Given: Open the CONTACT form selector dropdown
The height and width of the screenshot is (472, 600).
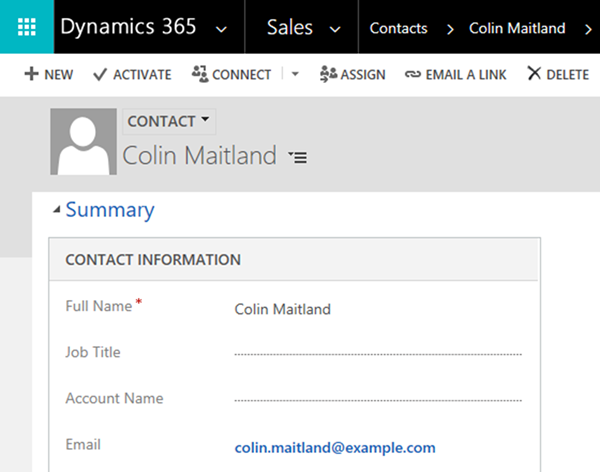Looking at the screenshot, I should point(206,120).
